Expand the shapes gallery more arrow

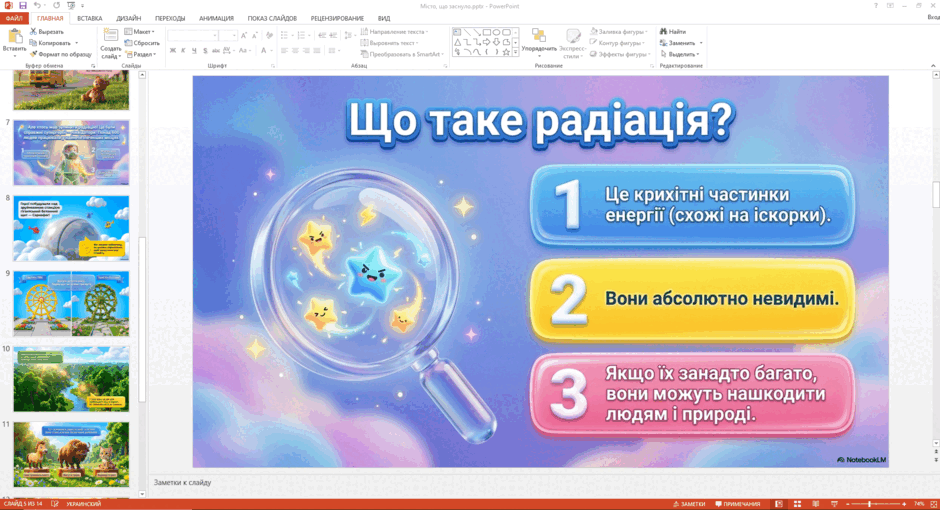pyautogui.click(x=516, y=53)
